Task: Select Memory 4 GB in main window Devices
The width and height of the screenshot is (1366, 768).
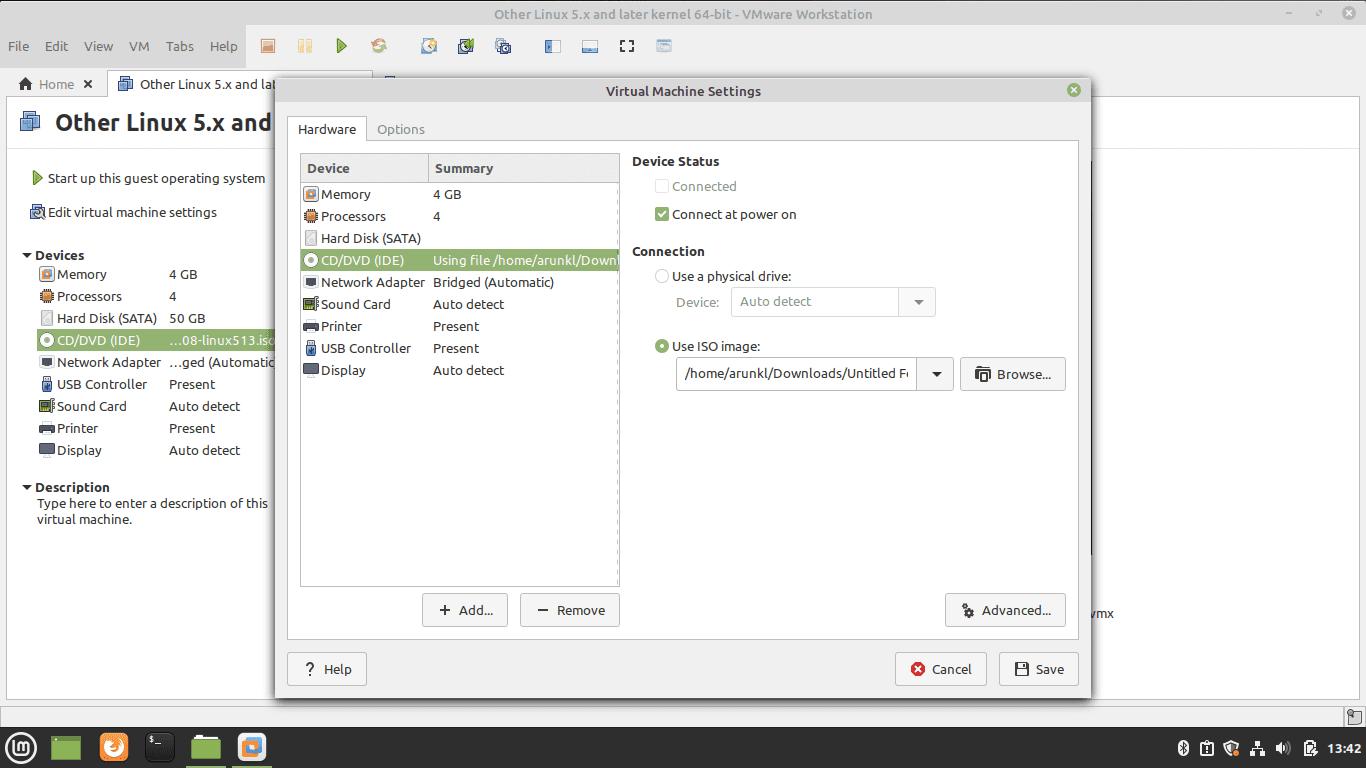Action: coord(155,274)
